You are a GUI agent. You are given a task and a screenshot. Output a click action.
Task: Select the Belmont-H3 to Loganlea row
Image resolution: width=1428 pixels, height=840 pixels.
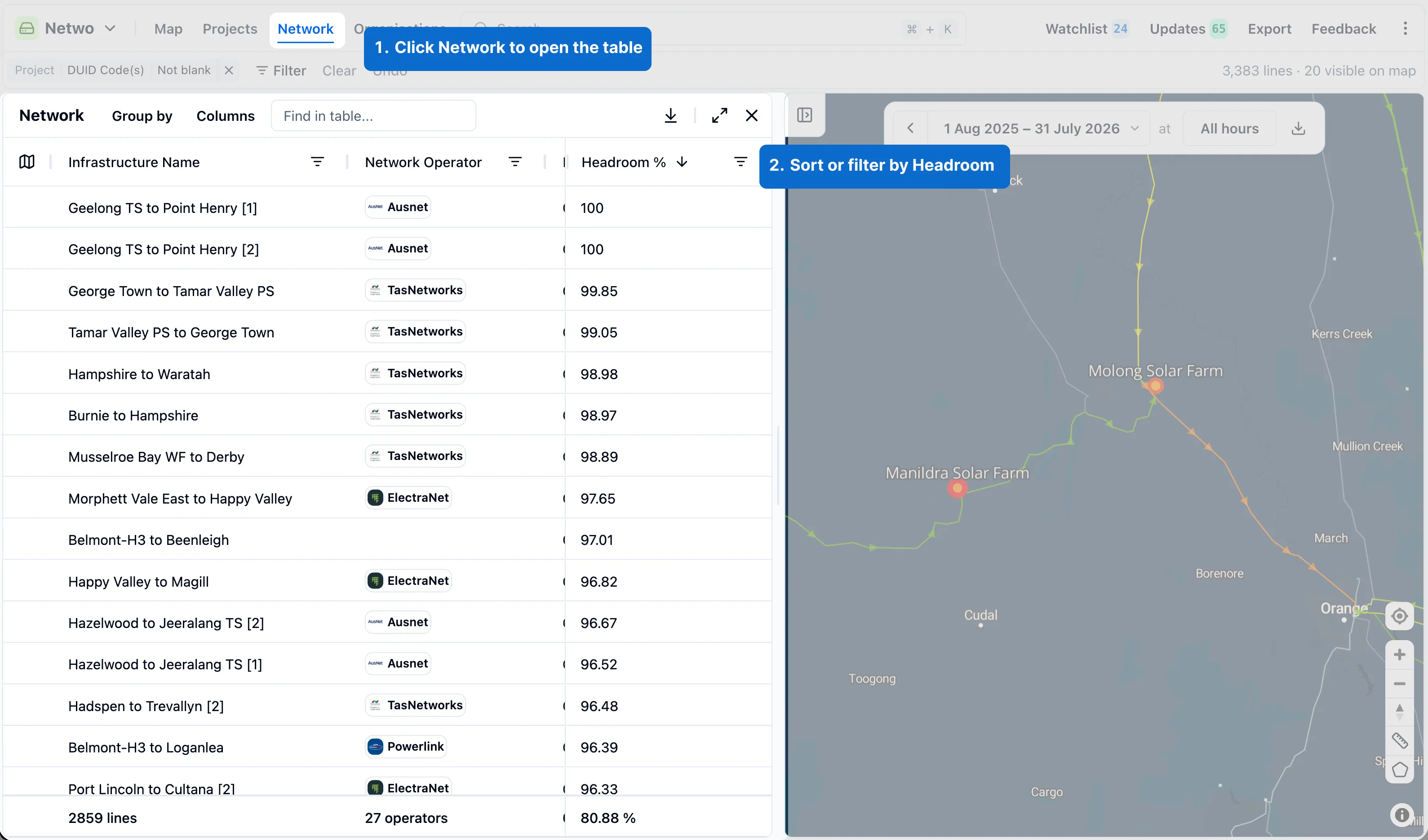pyautogui.click(x=387, y=747)
